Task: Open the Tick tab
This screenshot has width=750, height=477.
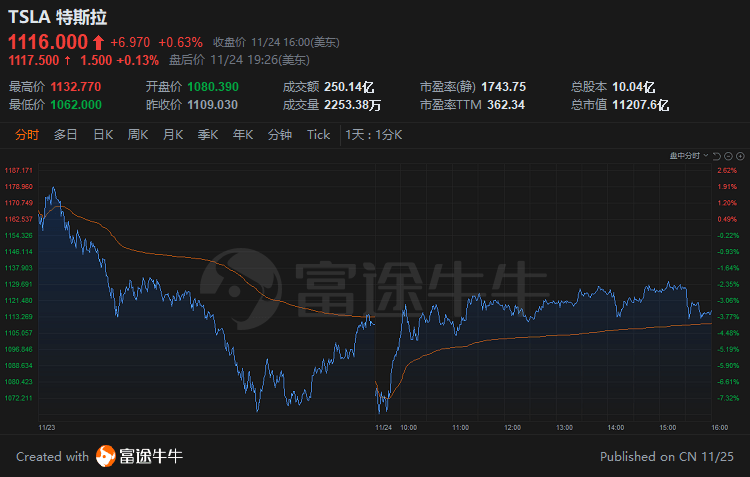Action: click(319, 135)
